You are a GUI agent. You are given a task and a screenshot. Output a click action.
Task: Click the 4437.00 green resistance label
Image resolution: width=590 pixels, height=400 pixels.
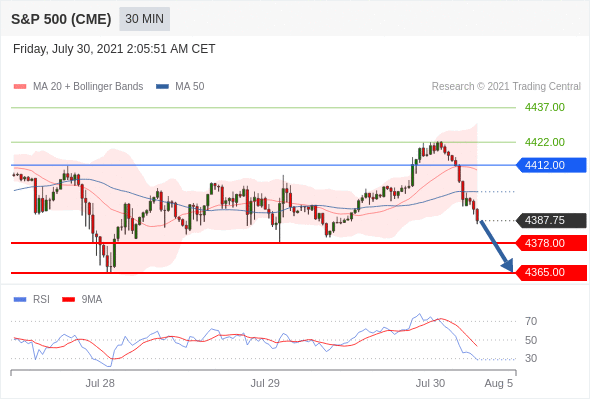pos(545,107)
